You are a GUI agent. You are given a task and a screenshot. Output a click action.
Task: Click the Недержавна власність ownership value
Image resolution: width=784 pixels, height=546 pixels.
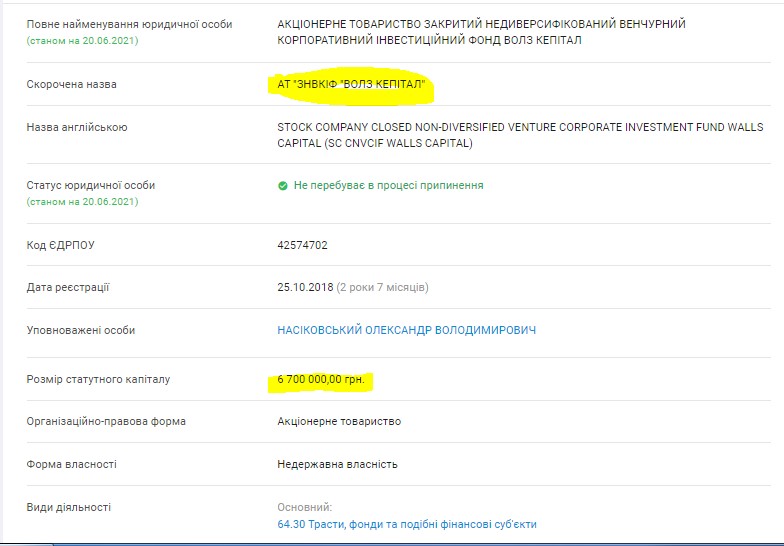pyautogui.click(x=337, y=464)
